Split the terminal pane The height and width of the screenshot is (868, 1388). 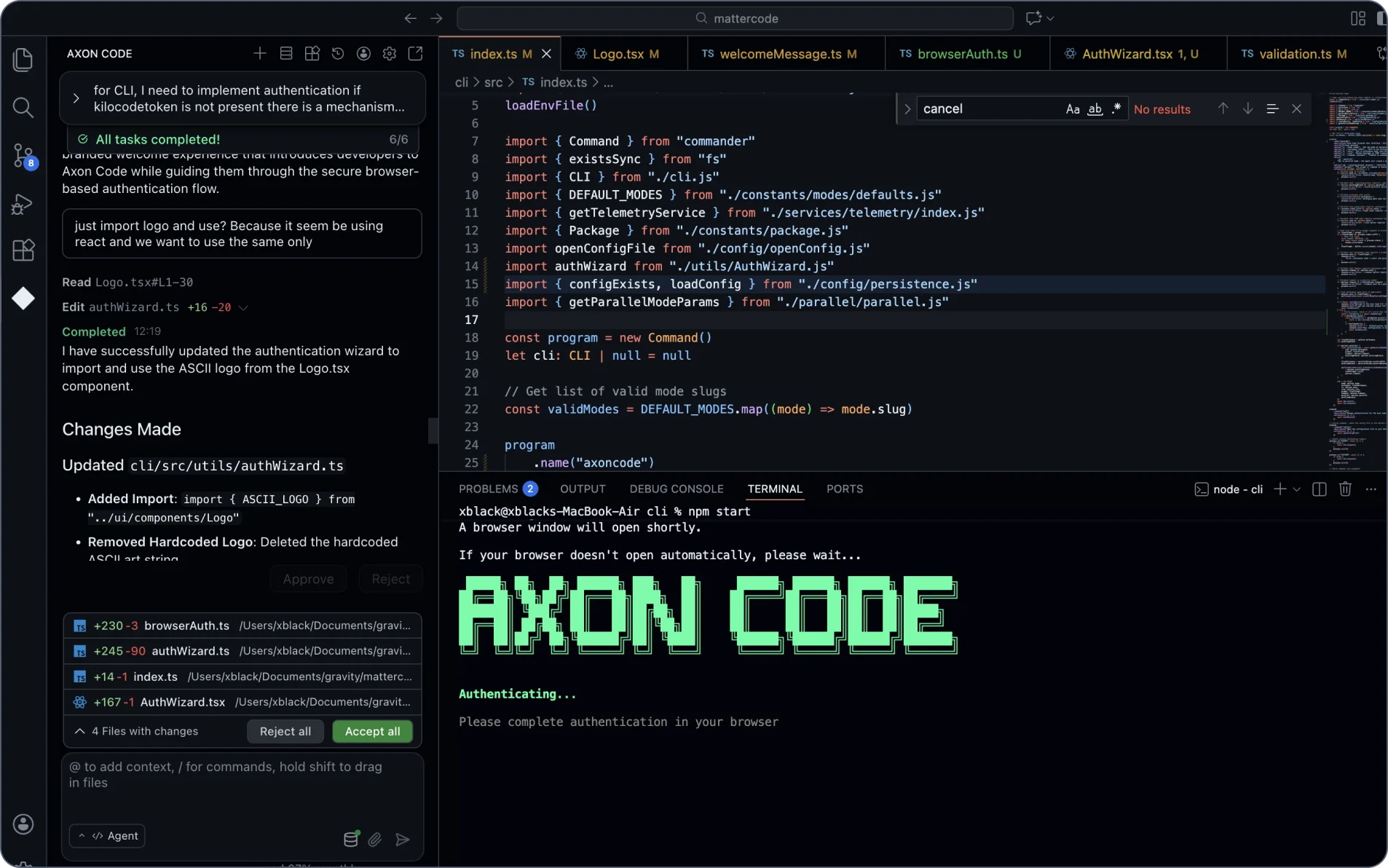(1318, 489)
